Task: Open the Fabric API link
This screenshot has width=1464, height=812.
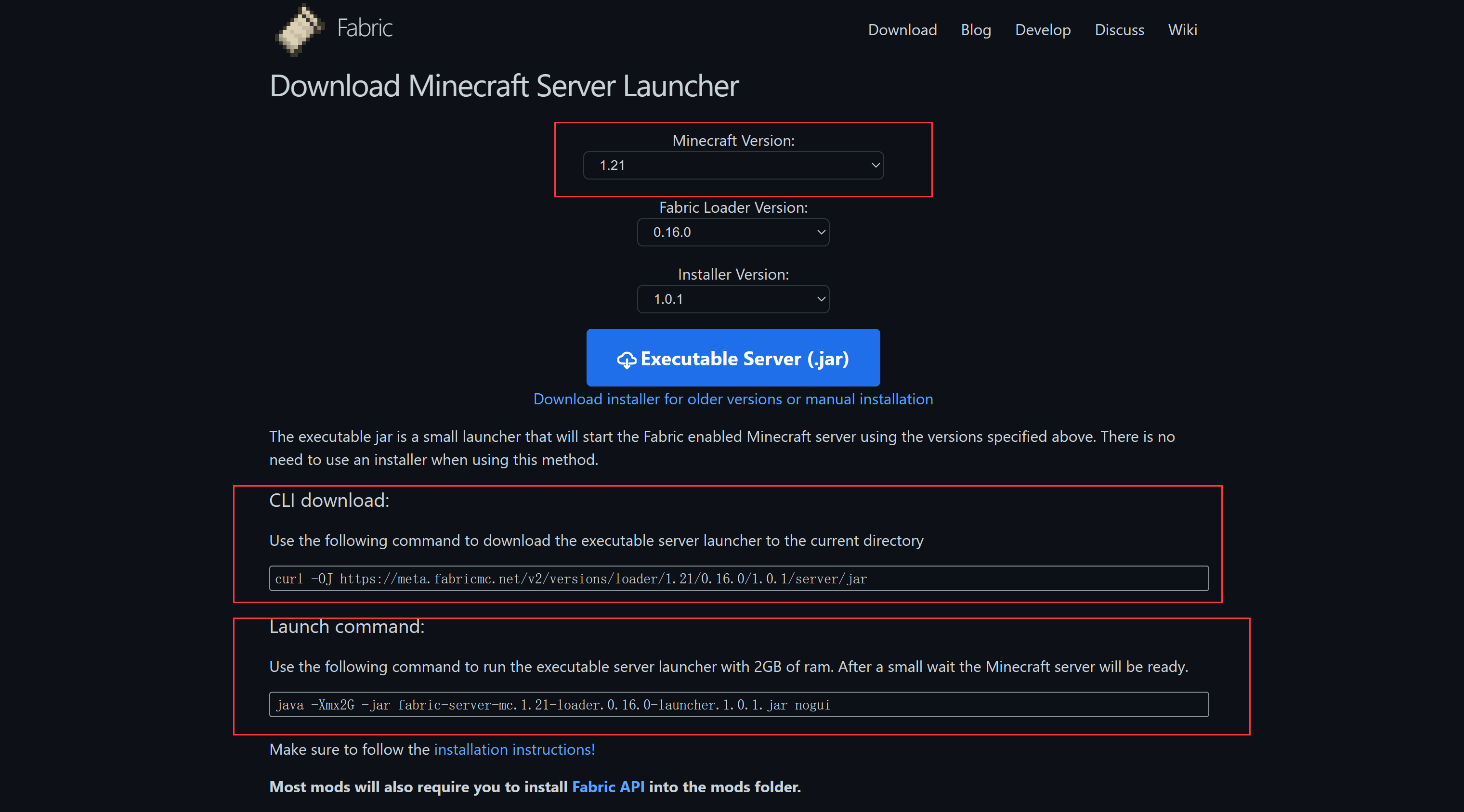Action: pos(608,787)
